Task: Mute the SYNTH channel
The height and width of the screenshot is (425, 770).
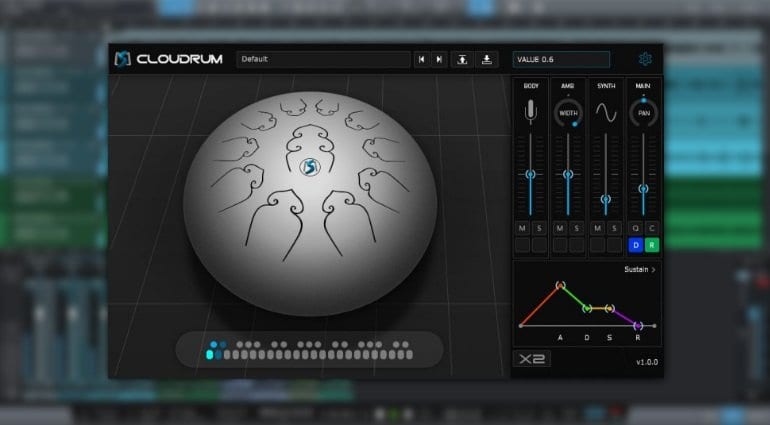Action: 597,228
